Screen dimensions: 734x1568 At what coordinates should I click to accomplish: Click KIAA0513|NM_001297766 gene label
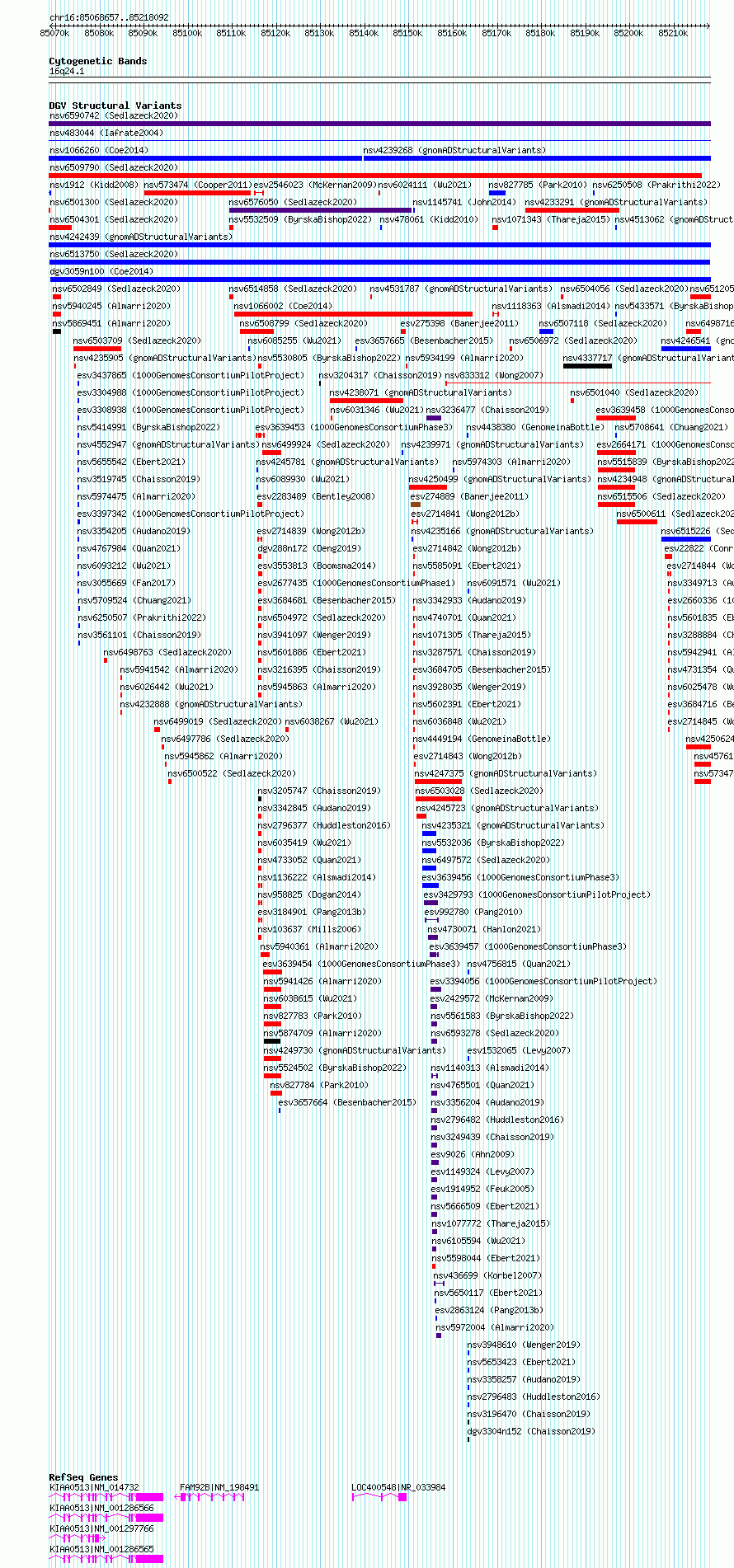pos(101,1529)
